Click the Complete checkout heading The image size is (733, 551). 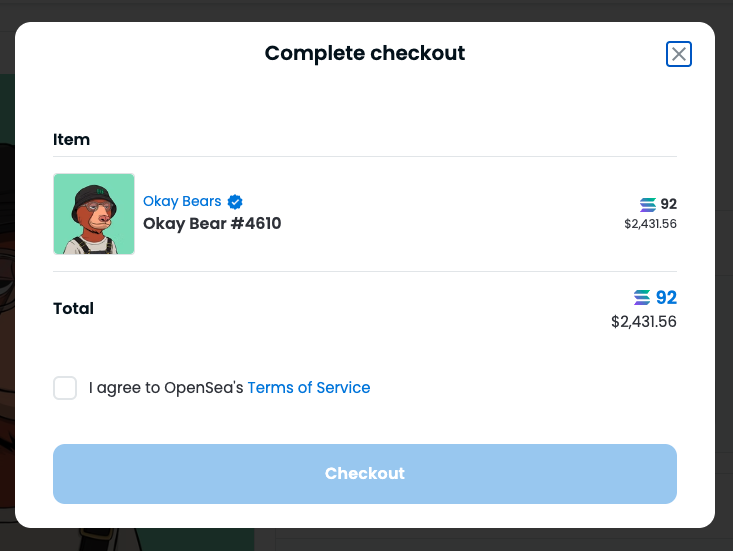pyautogui.click(x=365, y=53)
